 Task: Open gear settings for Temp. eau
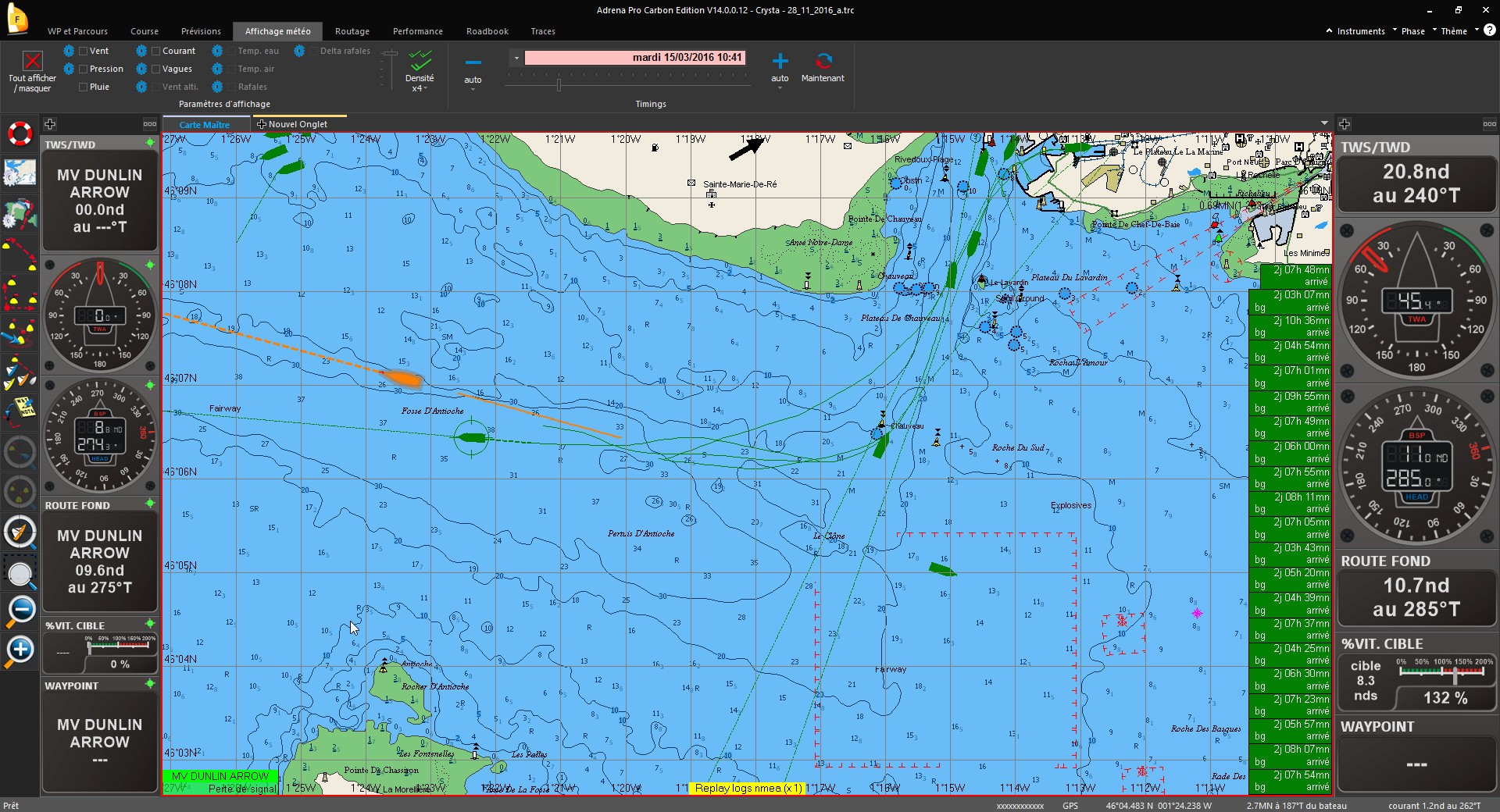coord(217,51)
